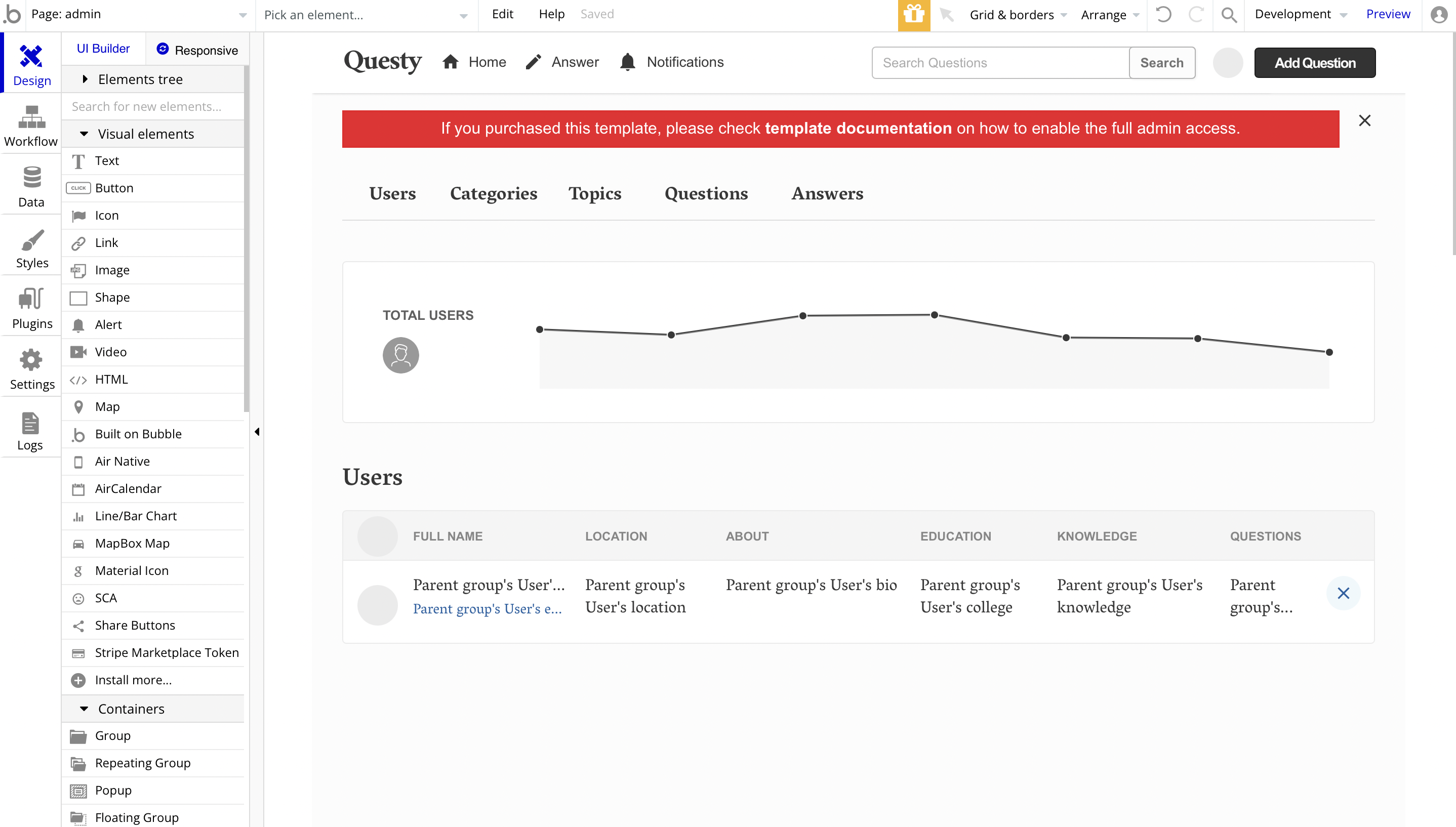Screen dimensions: 1456x827
Task: Click the magnifier search icon in the toolbar
Action: pyautogui.click(x=1229, y=15)
